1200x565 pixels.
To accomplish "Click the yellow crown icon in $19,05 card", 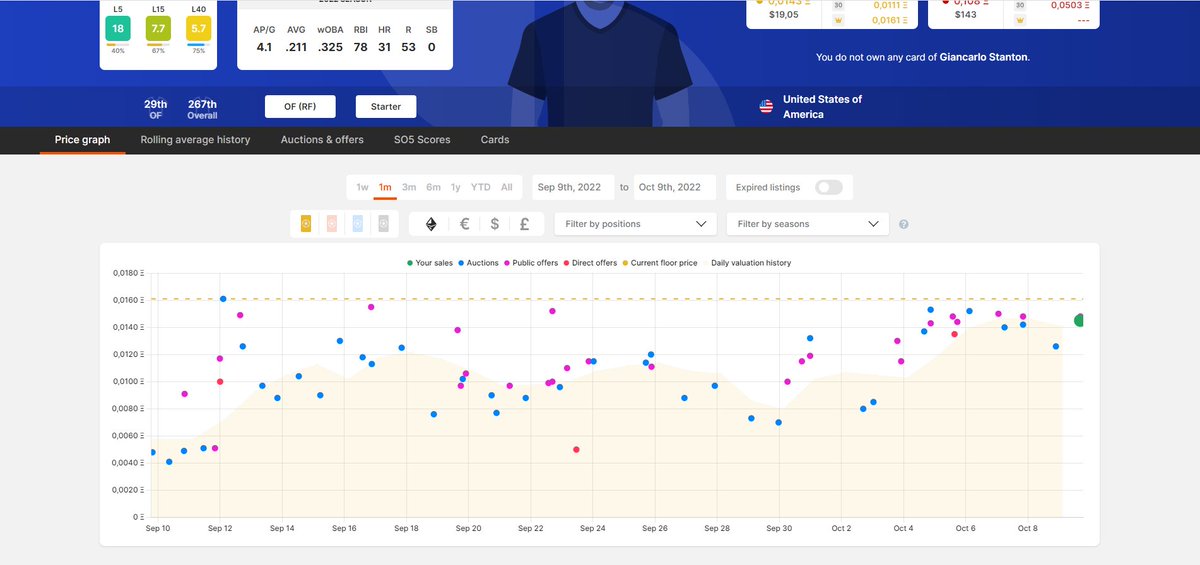I will [x=841, y=19].
